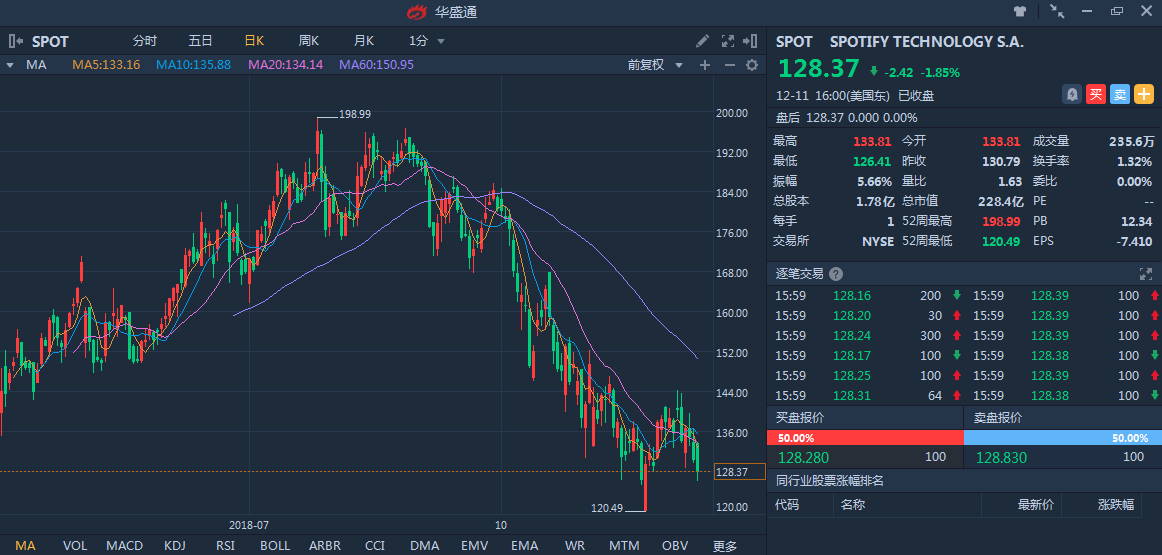Click the red 买 buy button
The height and width of the screenshot is (555, 1162).
click(x=1096, y=94)
